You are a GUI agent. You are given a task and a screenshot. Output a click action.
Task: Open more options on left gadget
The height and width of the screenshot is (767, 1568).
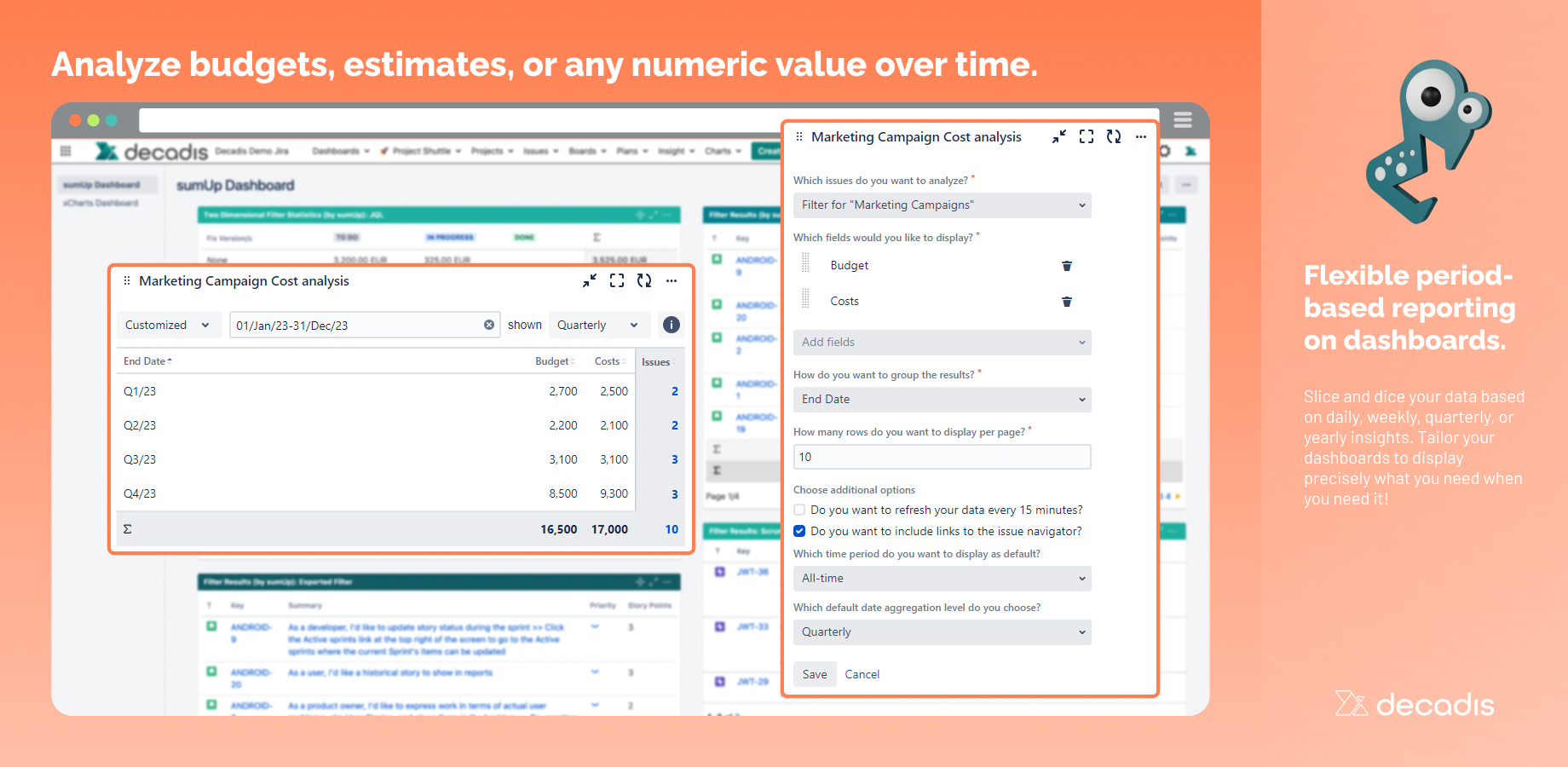[x=672, y=281]
